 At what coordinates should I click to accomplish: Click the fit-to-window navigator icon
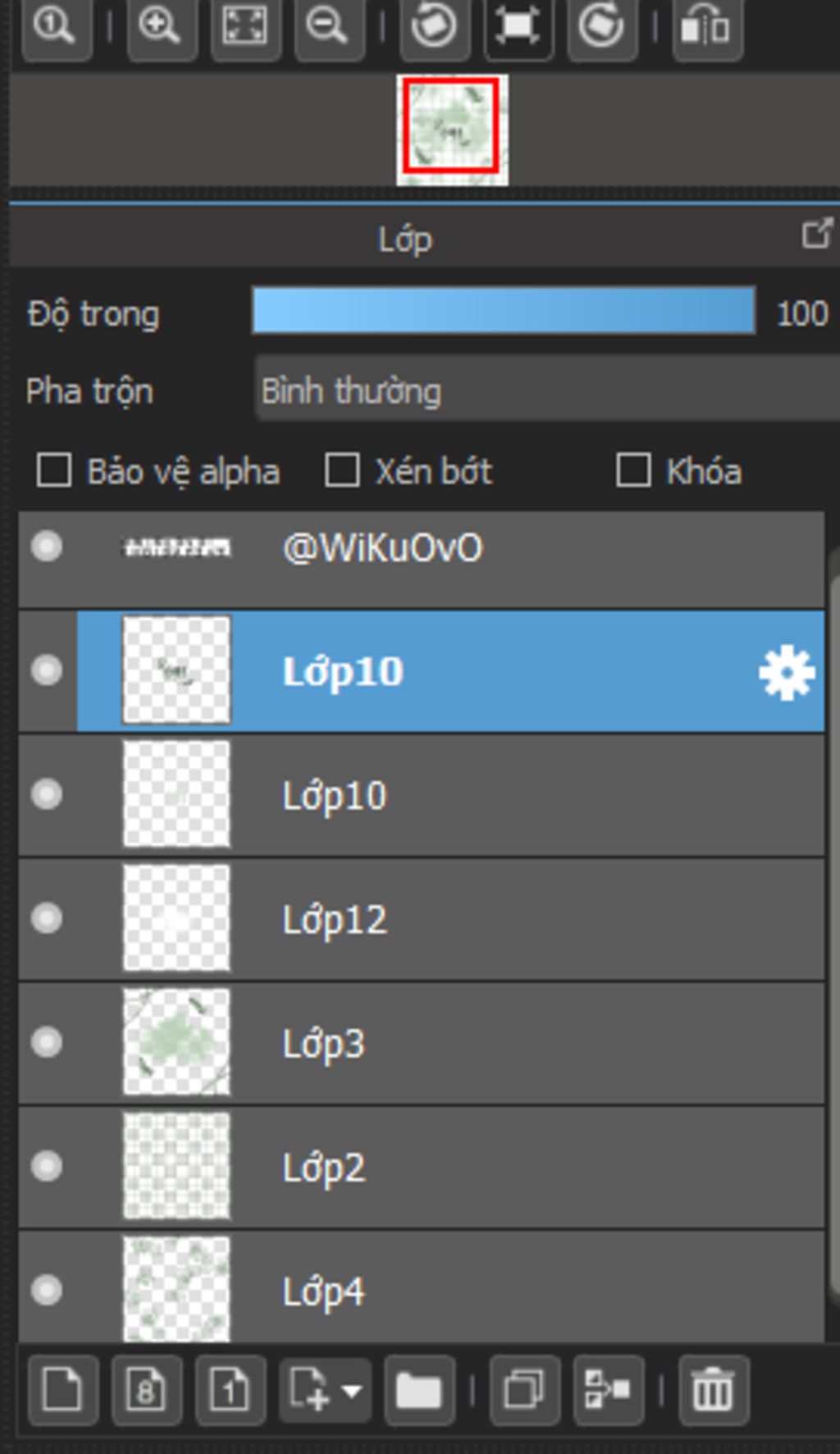pyautogui.click(x=244, y=28)
